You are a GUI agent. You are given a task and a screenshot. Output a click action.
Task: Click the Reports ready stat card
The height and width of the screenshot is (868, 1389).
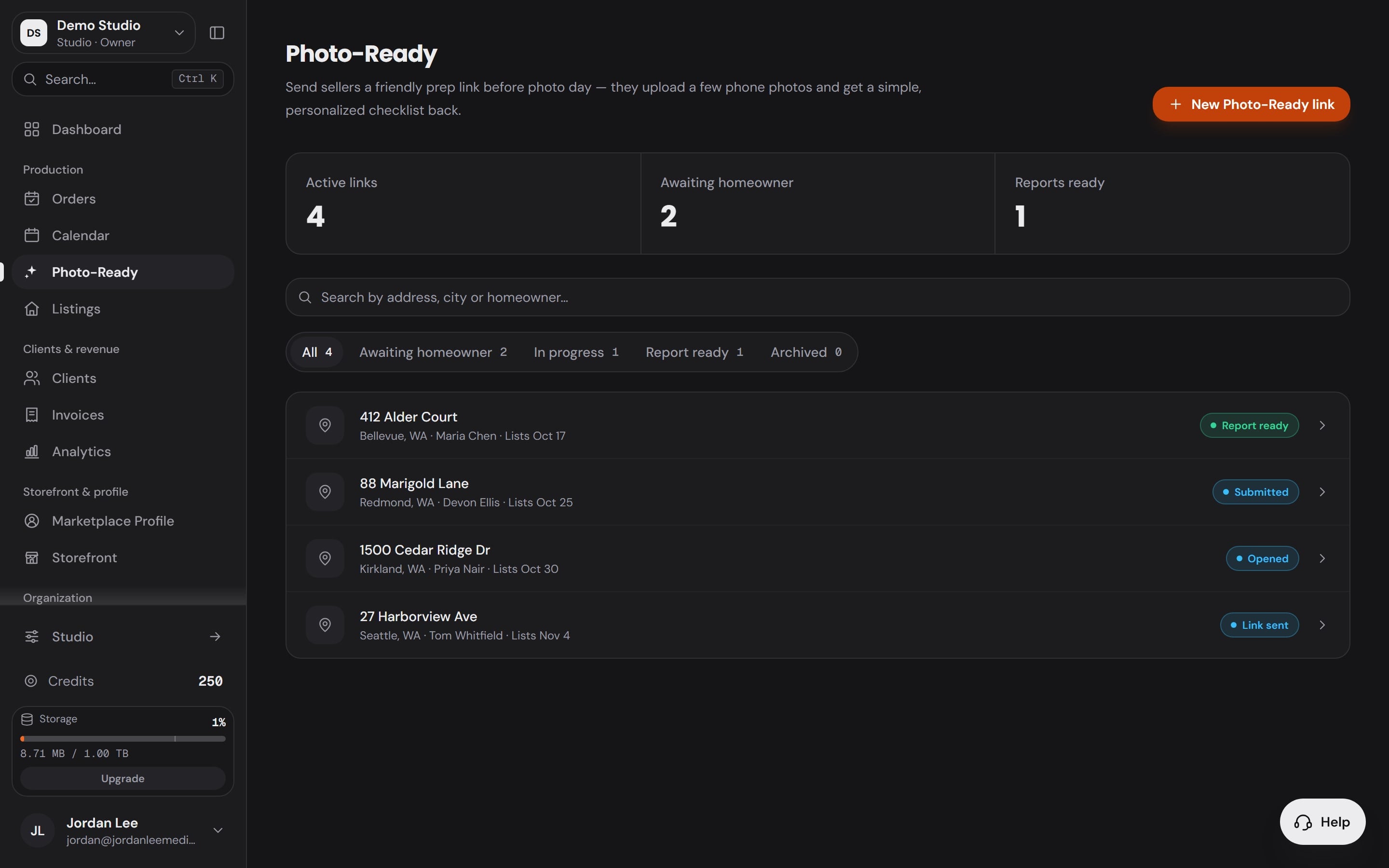click(1172, 203)
